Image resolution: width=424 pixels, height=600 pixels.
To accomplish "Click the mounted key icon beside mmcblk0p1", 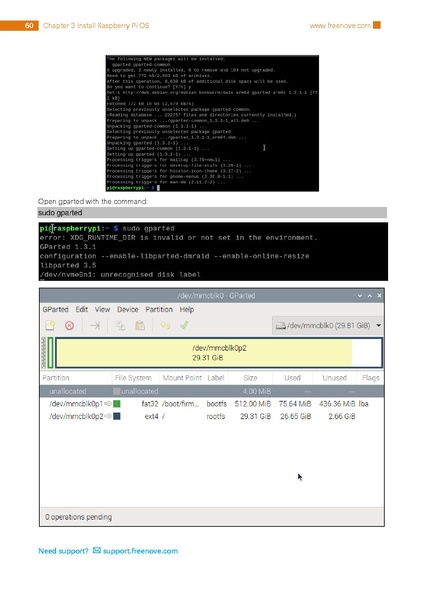I will pyautogui.click(x=108, y=404).
